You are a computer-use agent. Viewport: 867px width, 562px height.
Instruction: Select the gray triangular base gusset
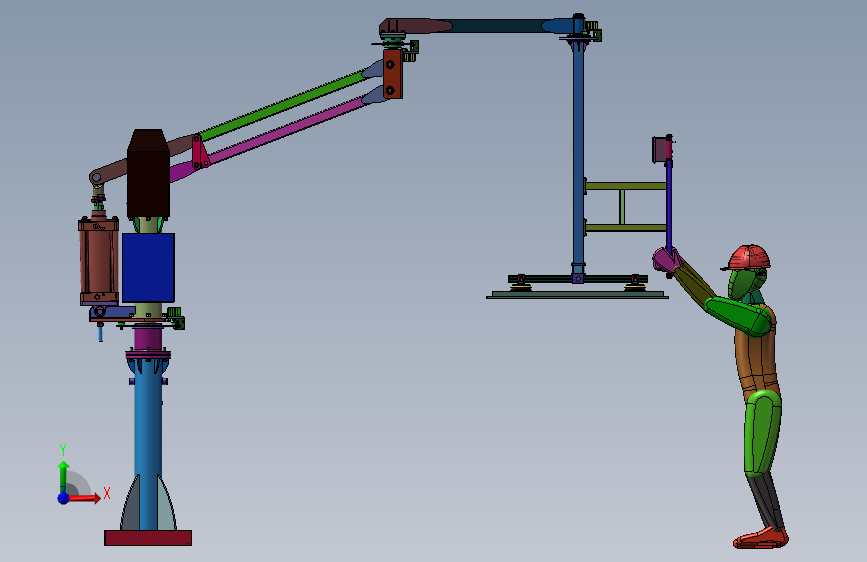[x=129, y=506]
